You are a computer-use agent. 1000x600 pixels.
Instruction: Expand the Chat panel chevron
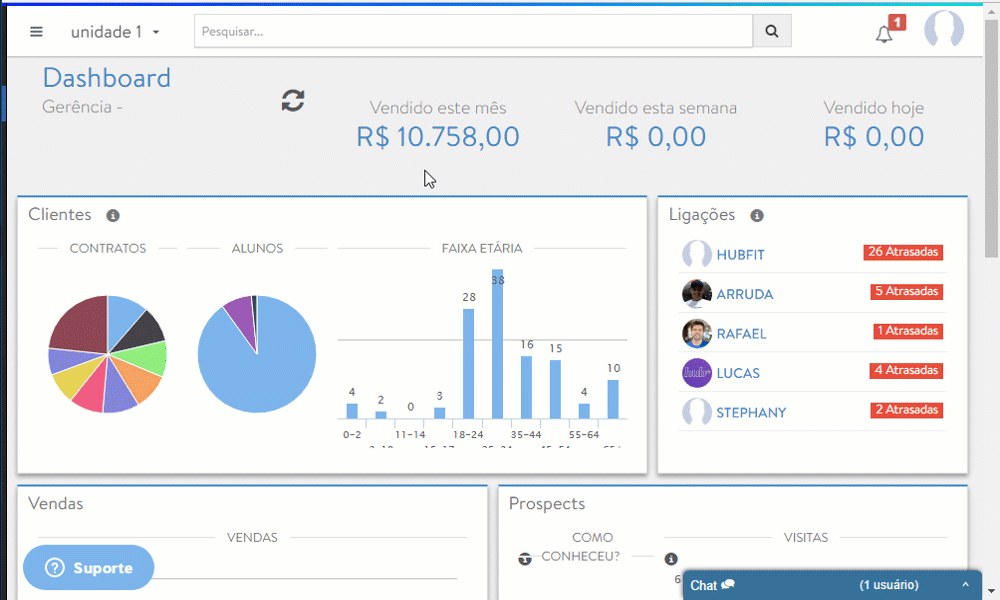965,585
